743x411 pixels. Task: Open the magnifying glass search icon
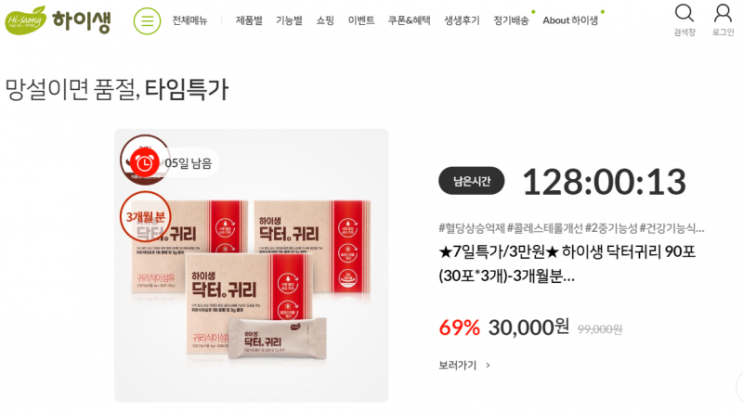coord(684,14)
